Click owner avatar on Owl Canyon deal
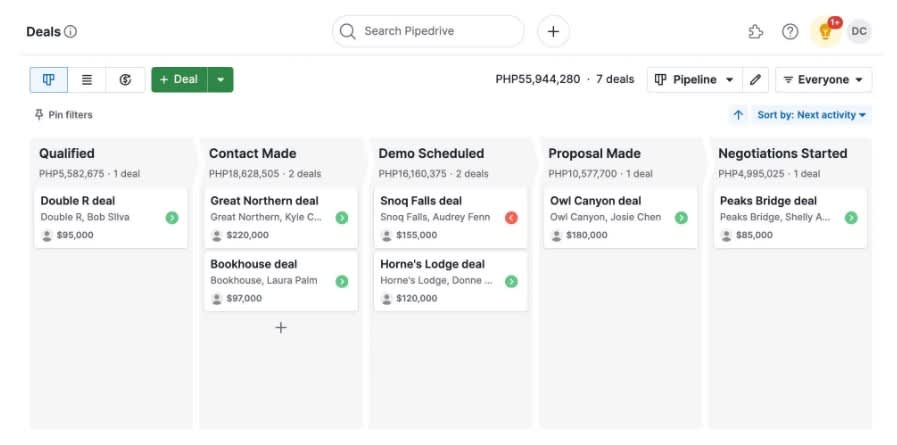This screenshot has height=445, width=897. 557,235
